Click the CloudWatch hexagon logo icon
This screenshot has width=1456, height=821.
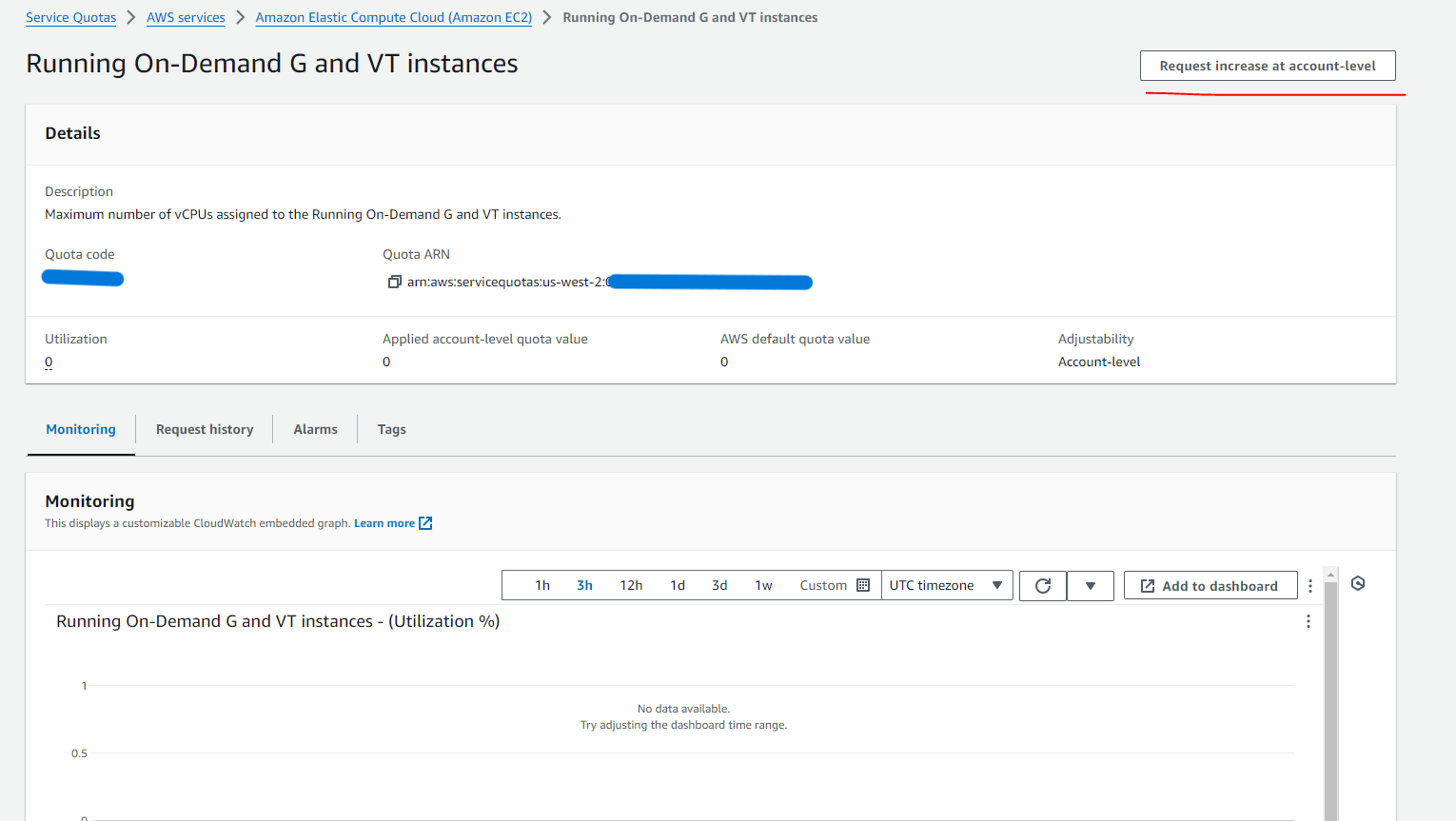click(1358, 582)
